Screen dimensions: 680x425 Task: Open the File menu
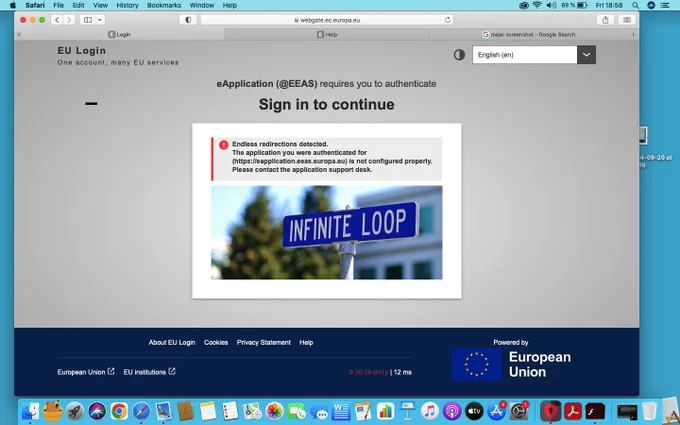point(59,5)
